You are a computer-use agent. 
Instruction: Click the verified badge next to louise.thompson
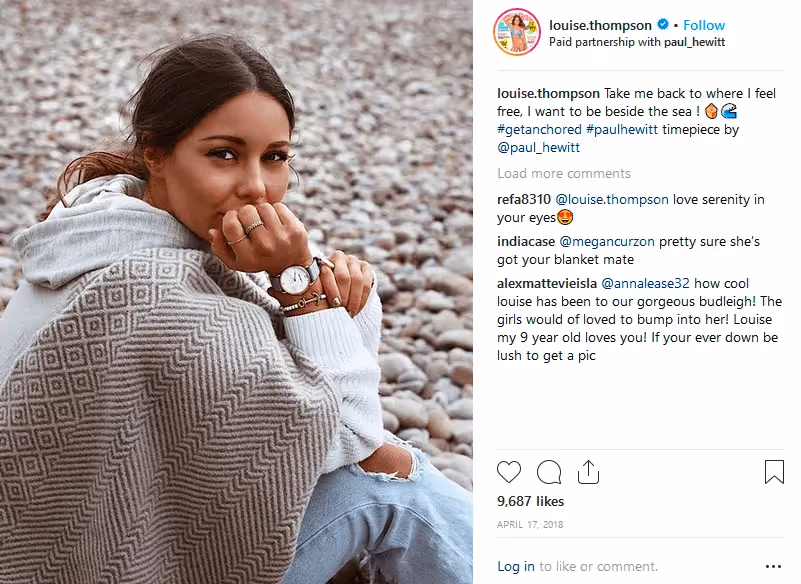[x=661, y=24]
